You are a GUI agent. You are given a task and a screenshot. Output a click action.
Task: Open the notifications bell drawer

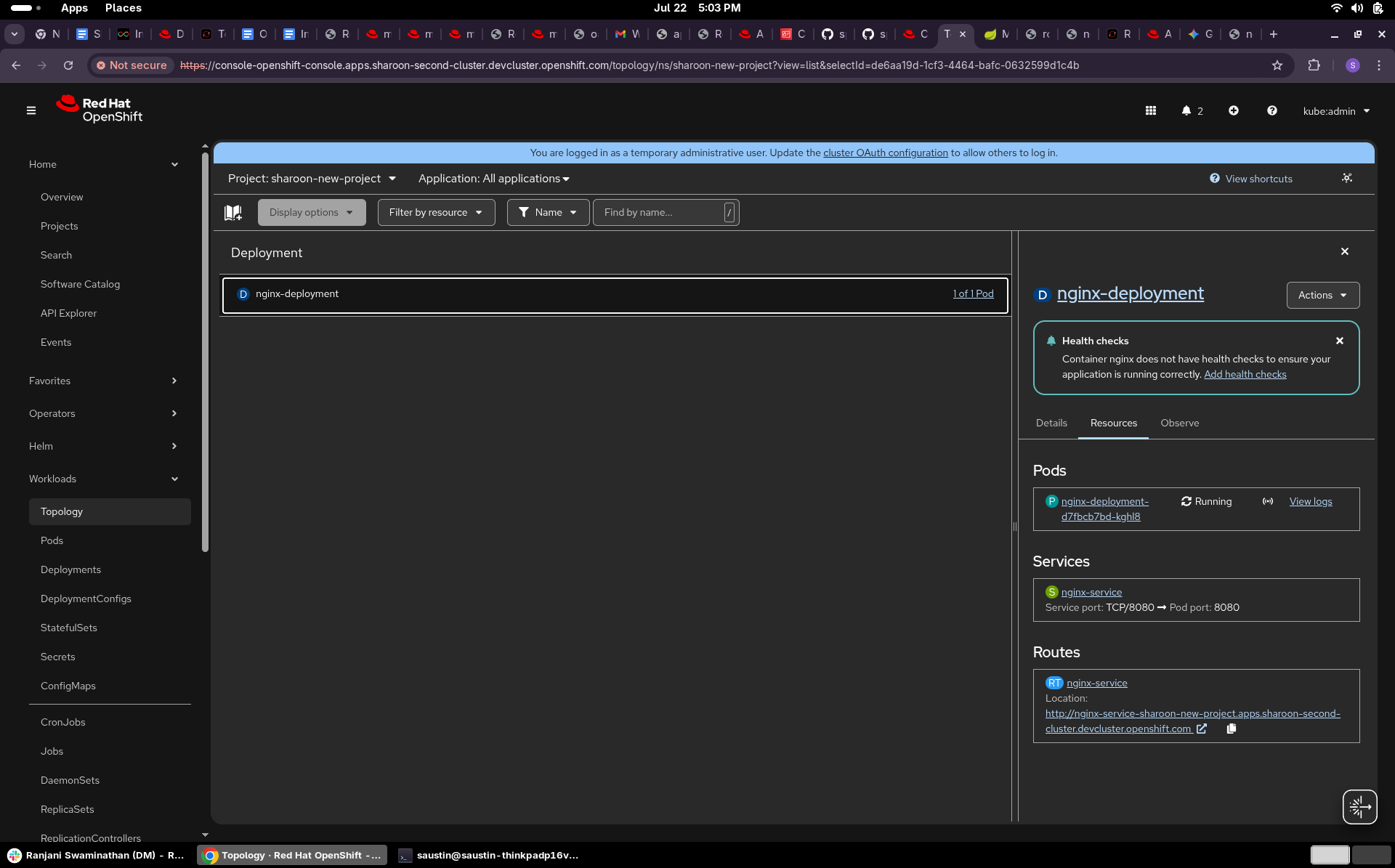(1186, 110)
